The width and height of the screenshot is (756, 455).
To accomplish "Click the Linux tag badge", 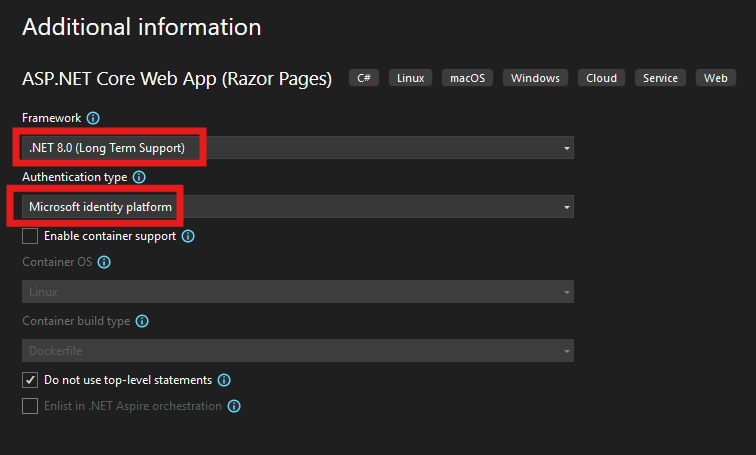I will pyautogui.click(x=410, y=78).
